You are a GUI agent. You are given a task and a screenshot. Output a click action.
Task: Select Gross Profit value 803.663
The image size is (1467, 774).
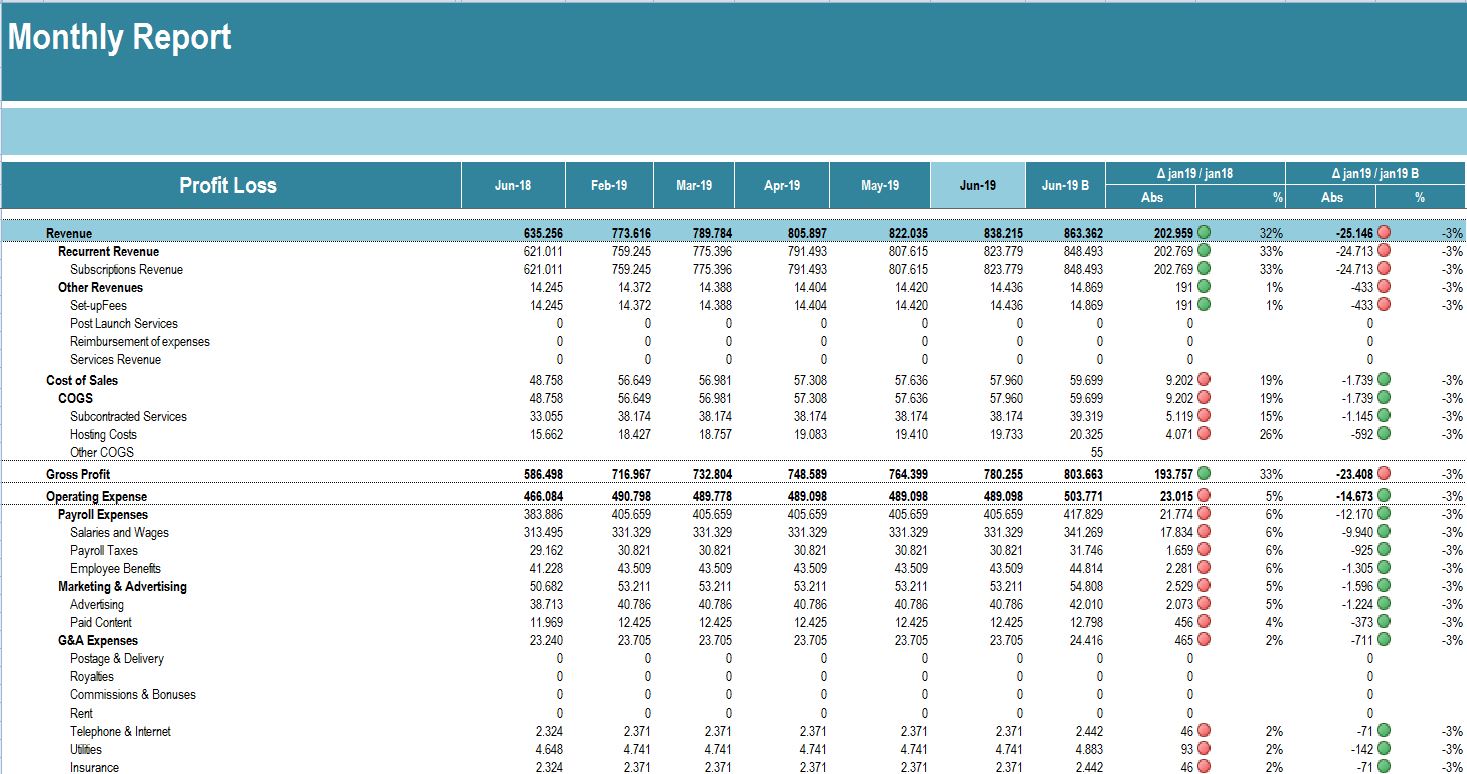point(1084,473)
